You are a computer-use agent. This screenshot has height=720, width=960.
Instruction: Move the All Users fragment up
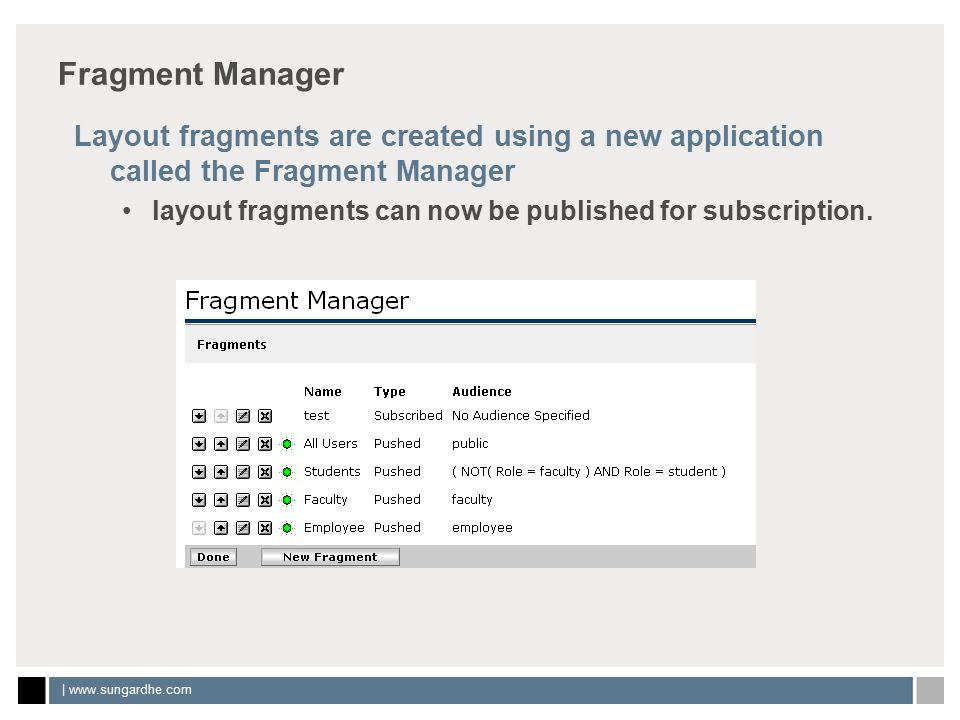tap(221, 444)
